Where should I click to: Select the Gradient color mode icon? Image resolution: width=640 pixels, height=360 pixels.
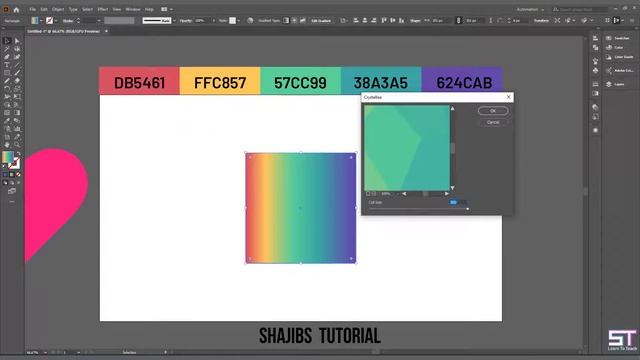coord(12,175)
